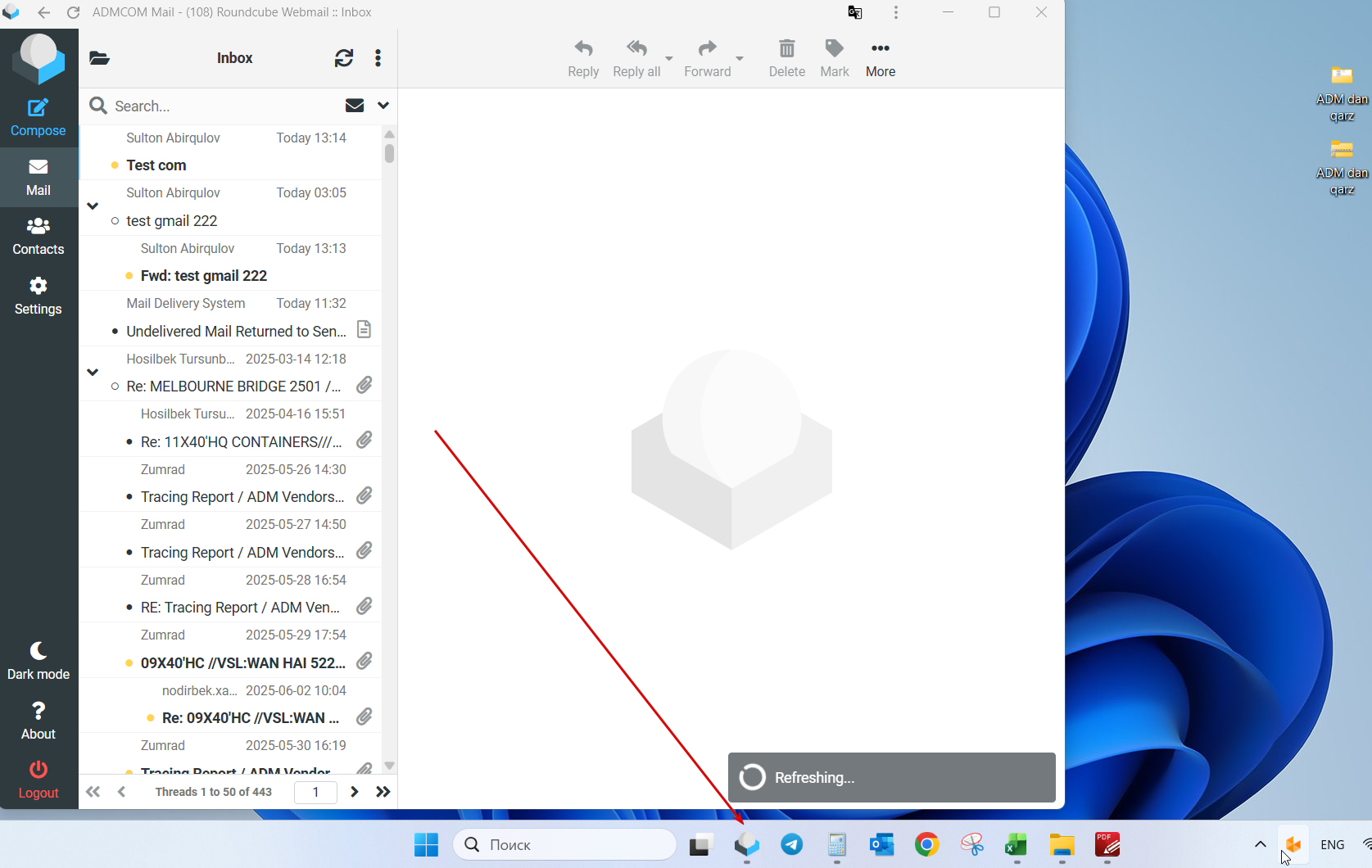
Task: Open the 'Re: 11X40'HQ CONTAINERS' message
Action: click(230, 428)
